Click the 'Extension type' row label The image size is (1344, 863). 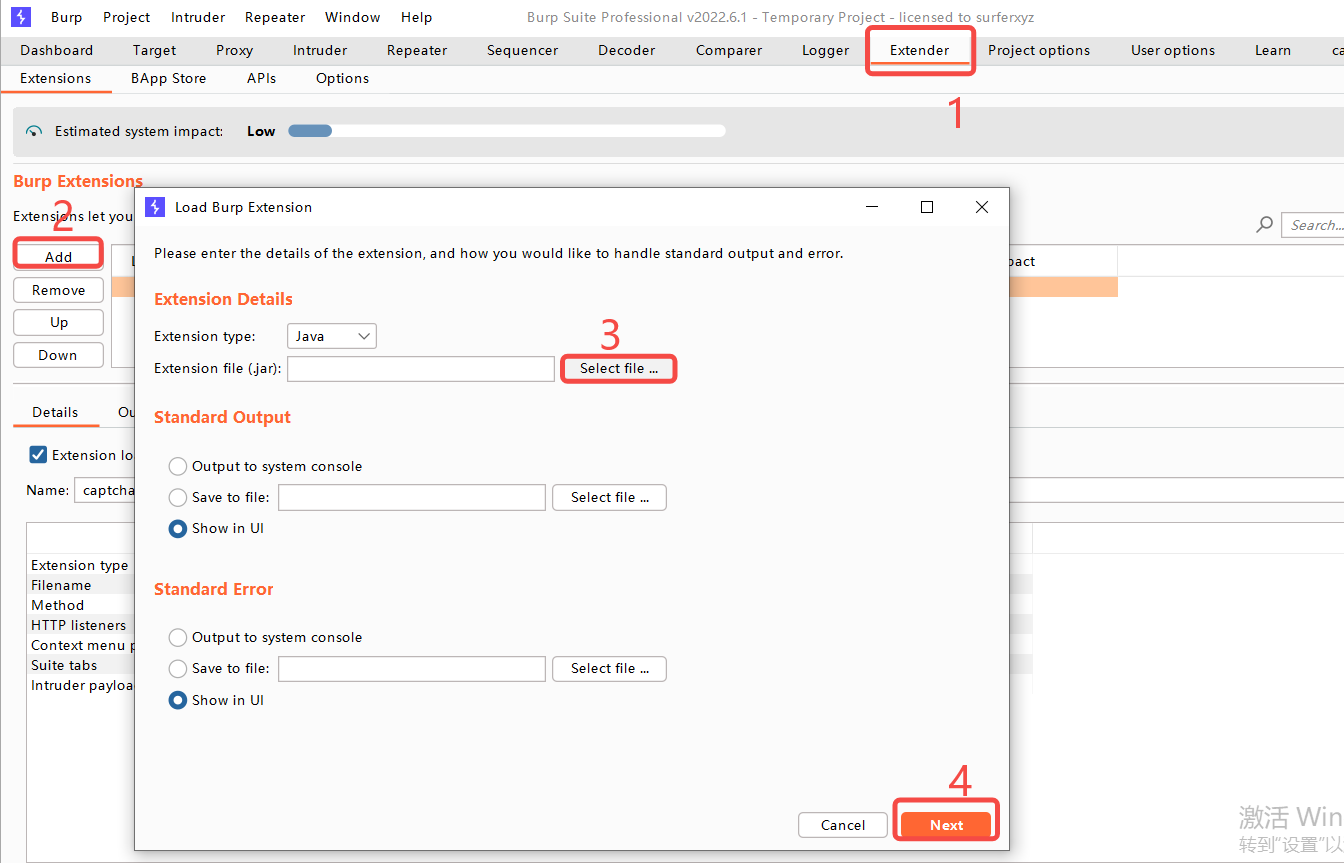(x=80, y=565)
